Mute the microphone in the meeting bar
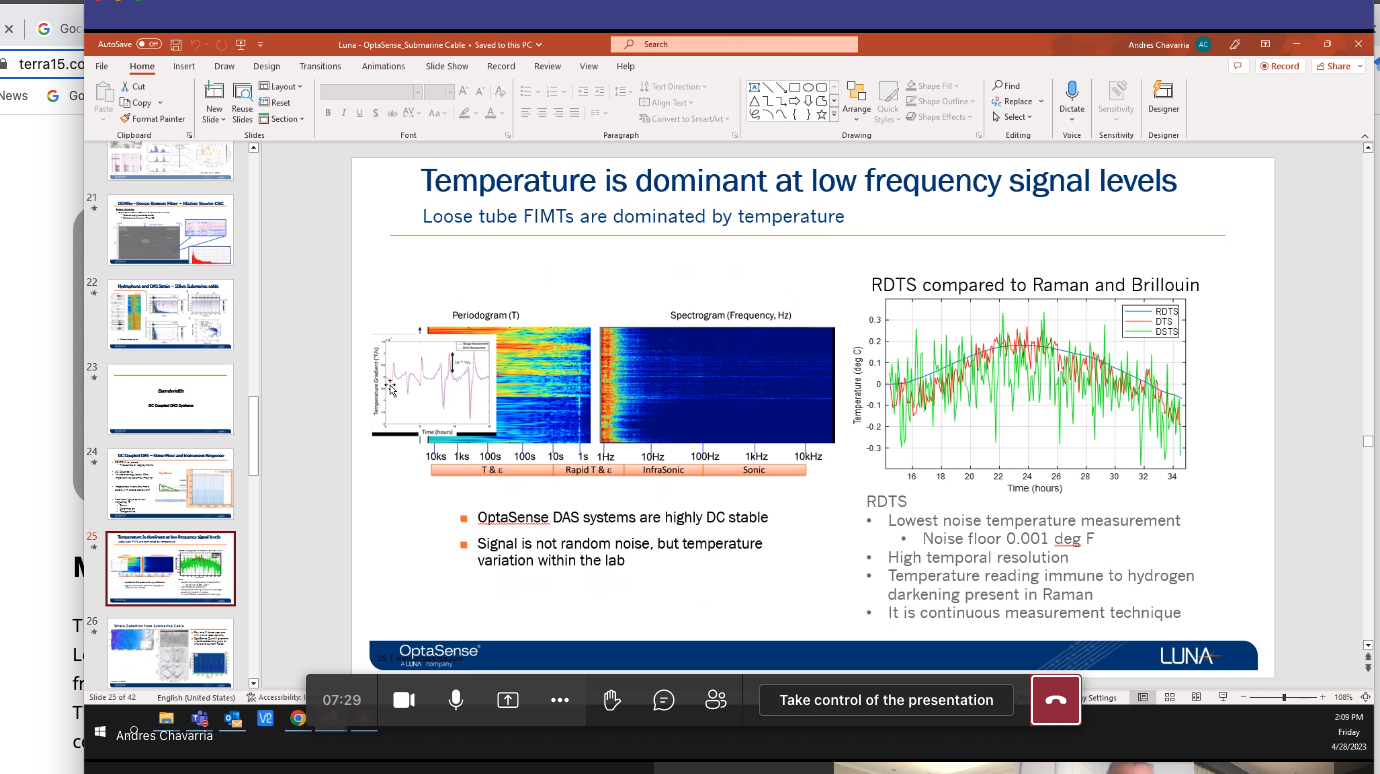 click(x=456, y=700)
